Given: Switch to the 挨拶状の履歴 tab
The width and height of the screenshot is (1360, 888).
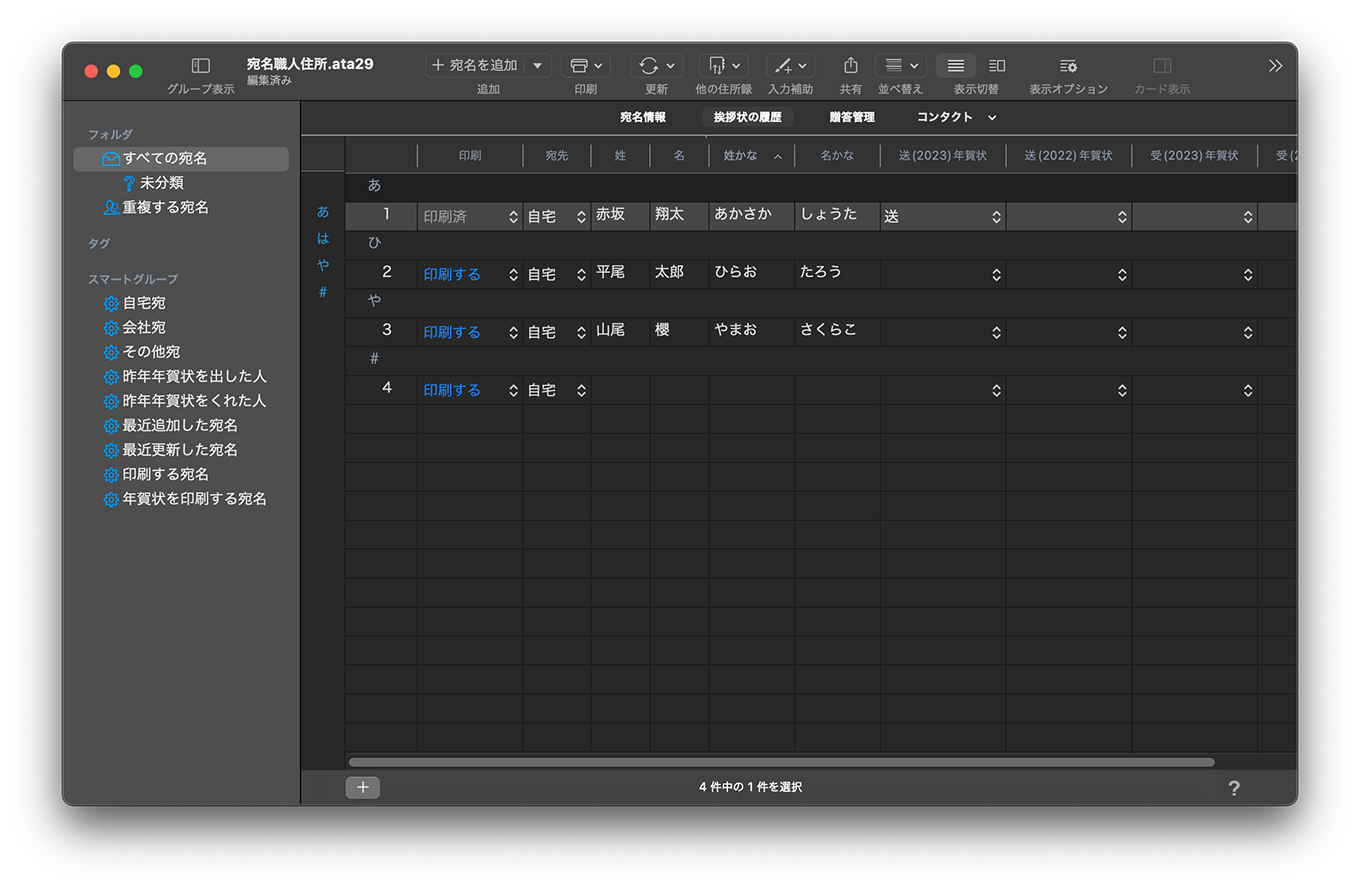Looking at the screenshot, I should [748, 117].
